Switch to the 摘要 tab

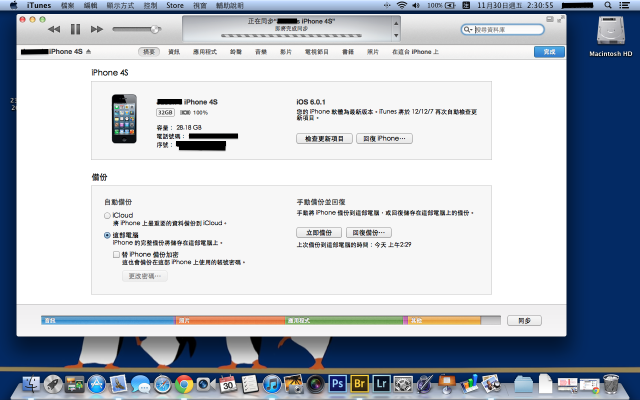tap(149, 52)
